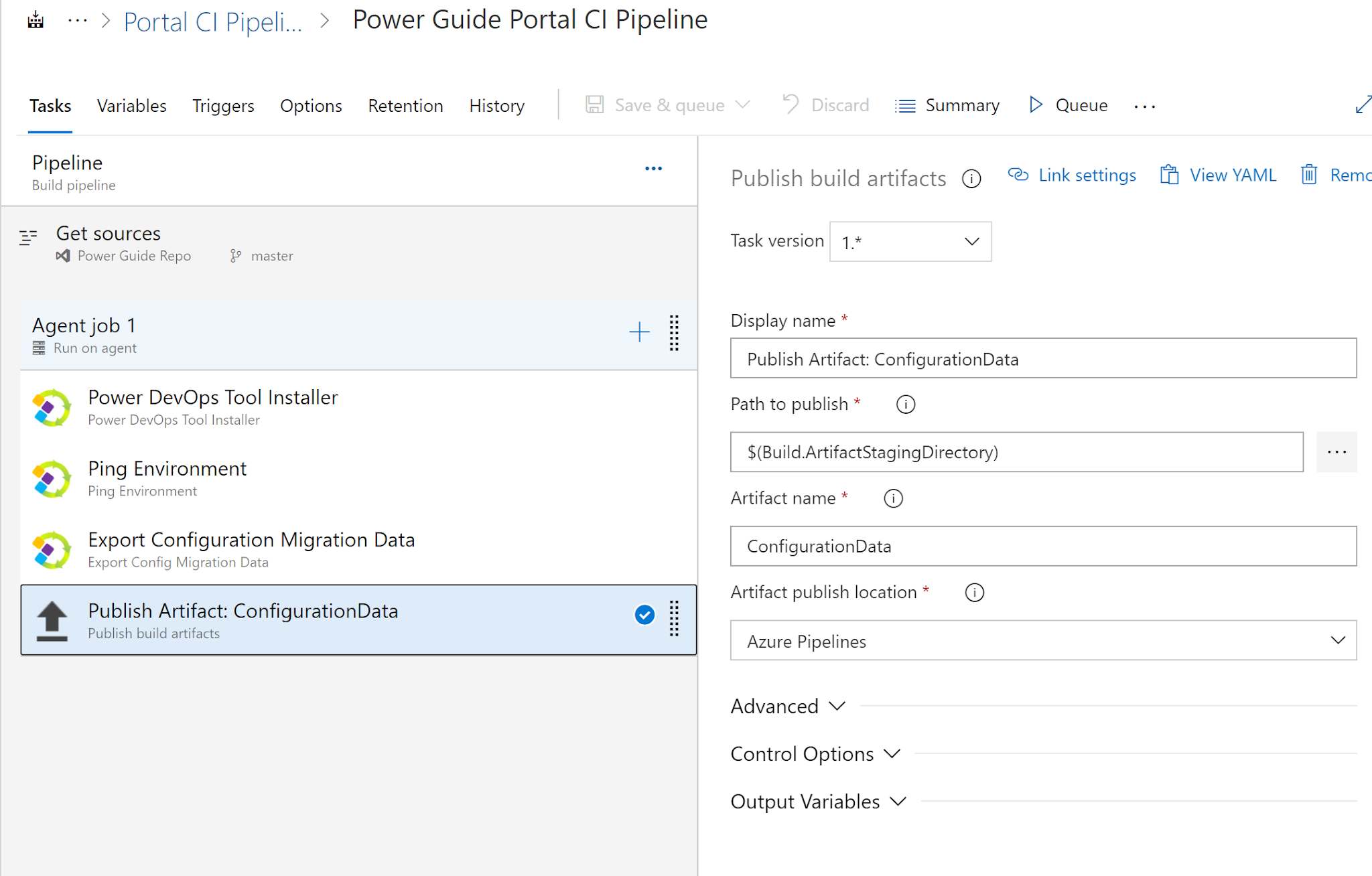The height and width of the screenshot is (876, 1372).
Task: Click into the Artifact name input field
Action: tap(1042, 546)
